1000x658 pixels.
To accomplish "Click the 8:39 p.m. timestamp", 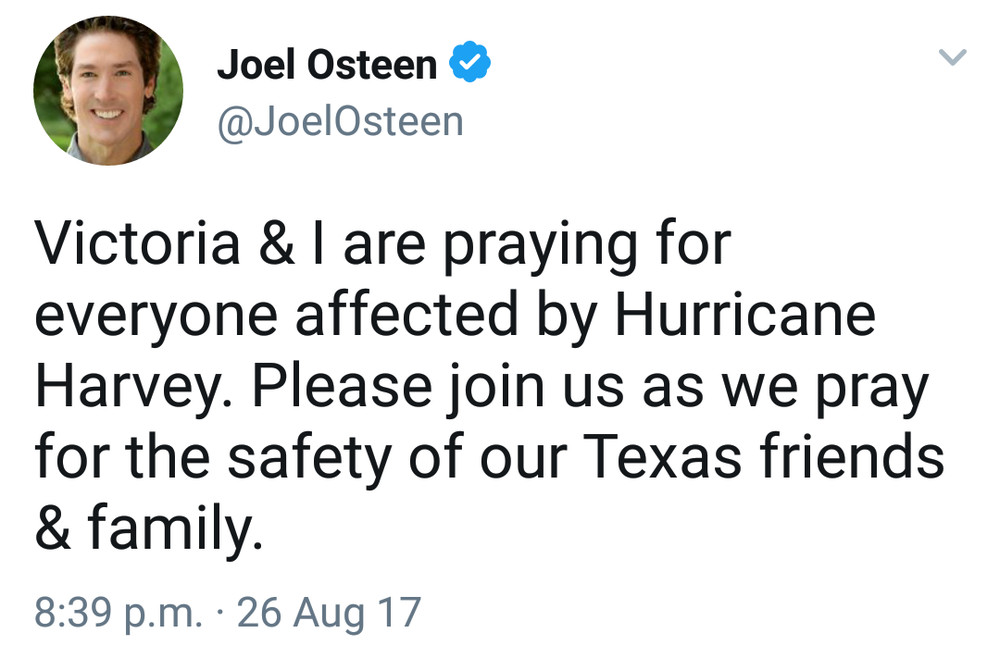I will click(x=119, y=612).
